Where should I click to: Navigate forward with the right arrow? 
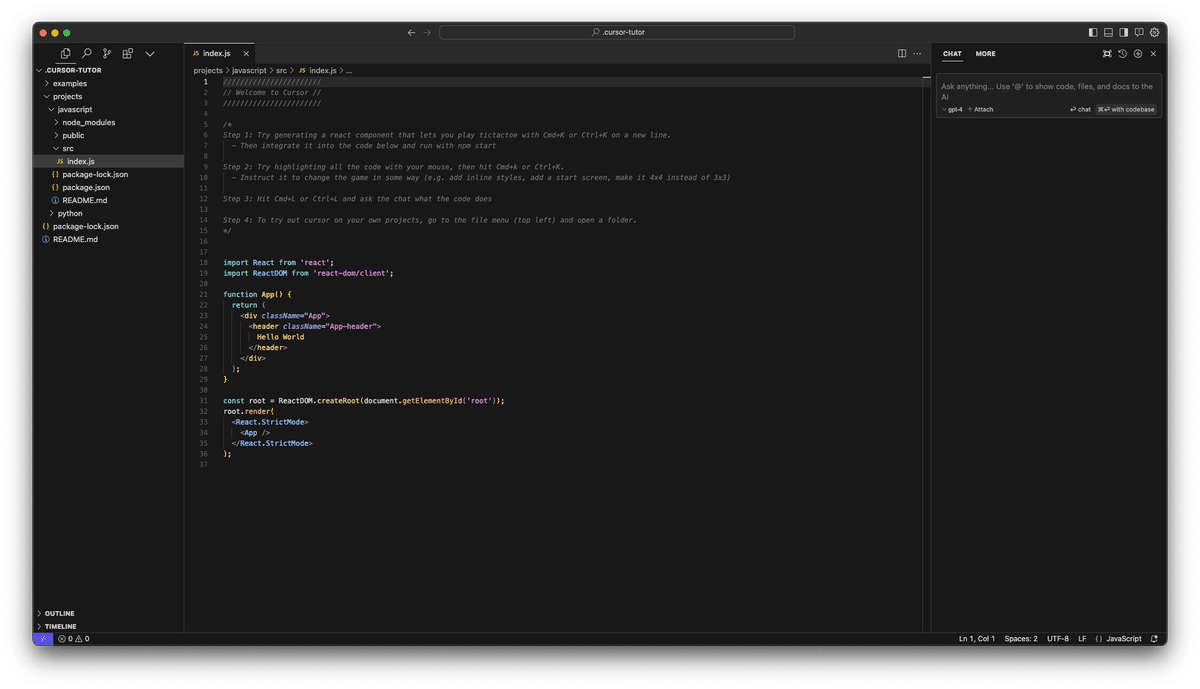point(427,32)
